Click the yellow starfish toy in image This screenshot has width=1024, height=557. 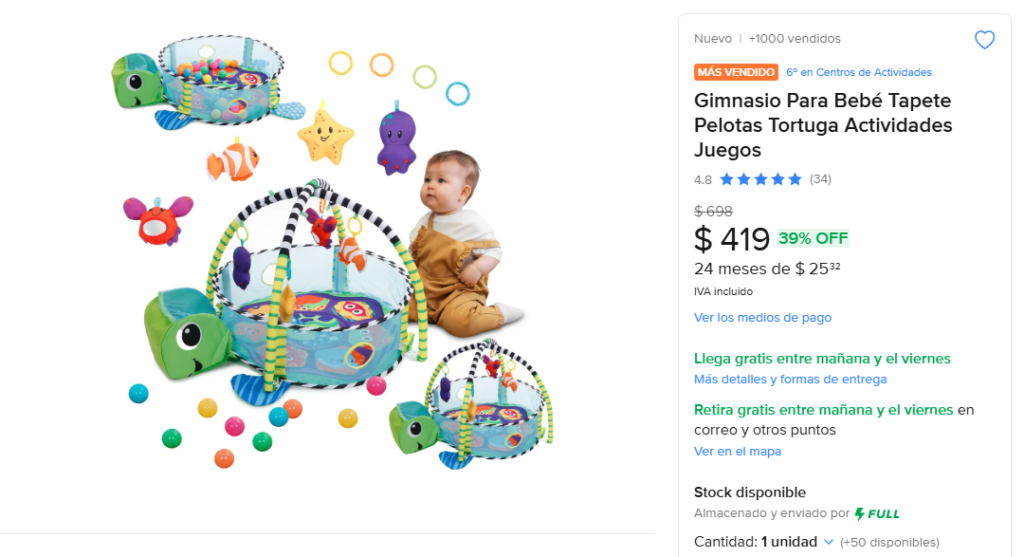tap(326, 132)
